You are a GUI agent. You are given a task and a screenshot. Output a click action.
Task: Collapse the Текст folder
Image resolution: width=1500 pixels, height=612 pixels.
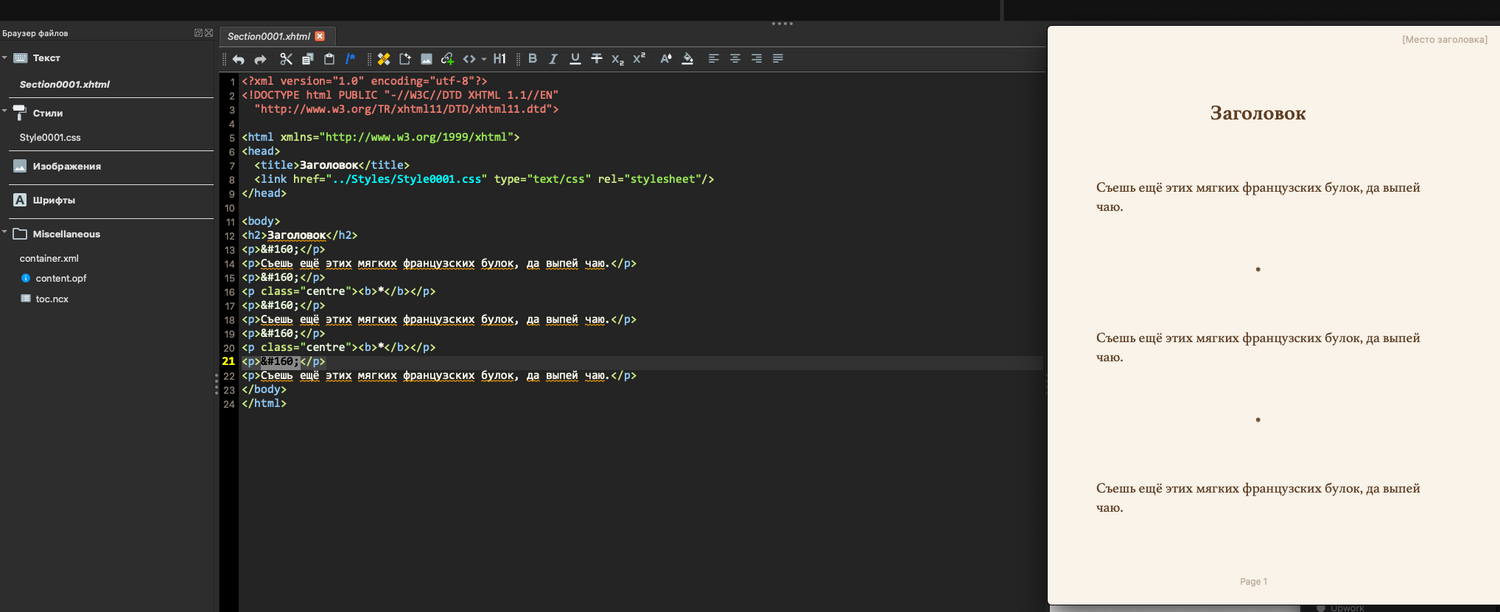(5, 58)
